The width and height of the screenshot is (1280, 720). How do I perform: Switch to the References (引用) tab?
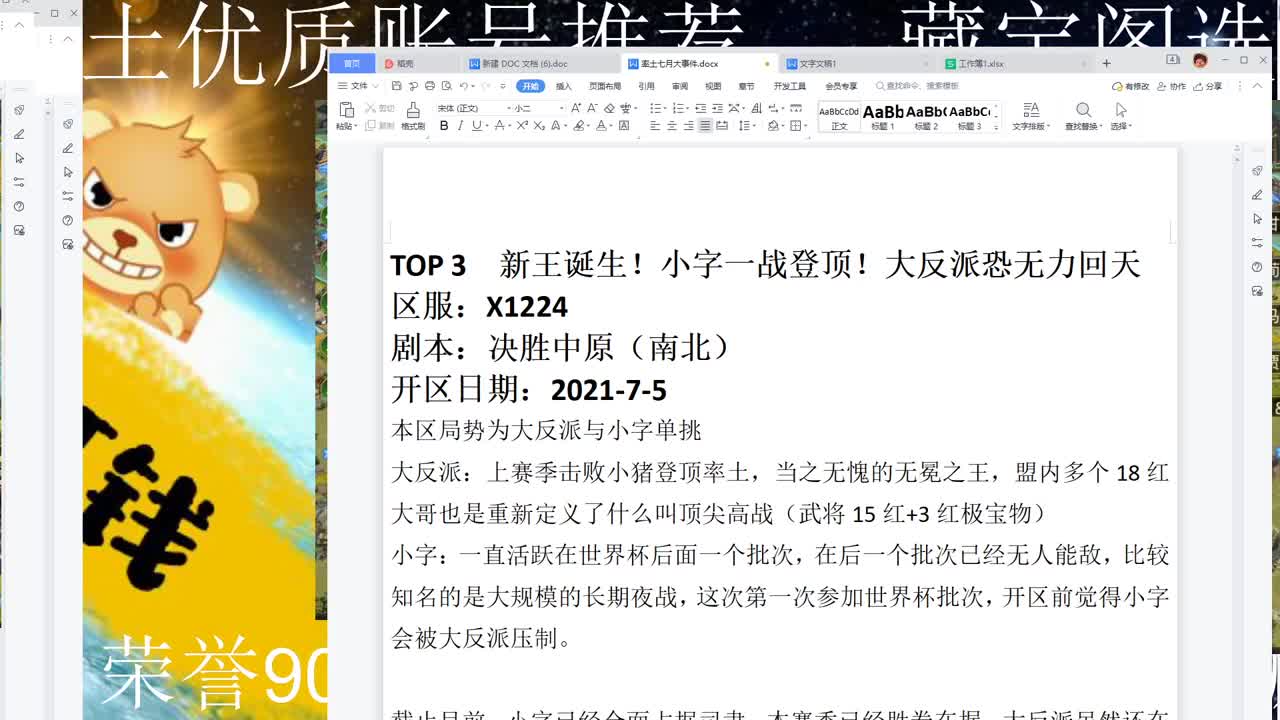pyautogui.click(x=646, y=86)
